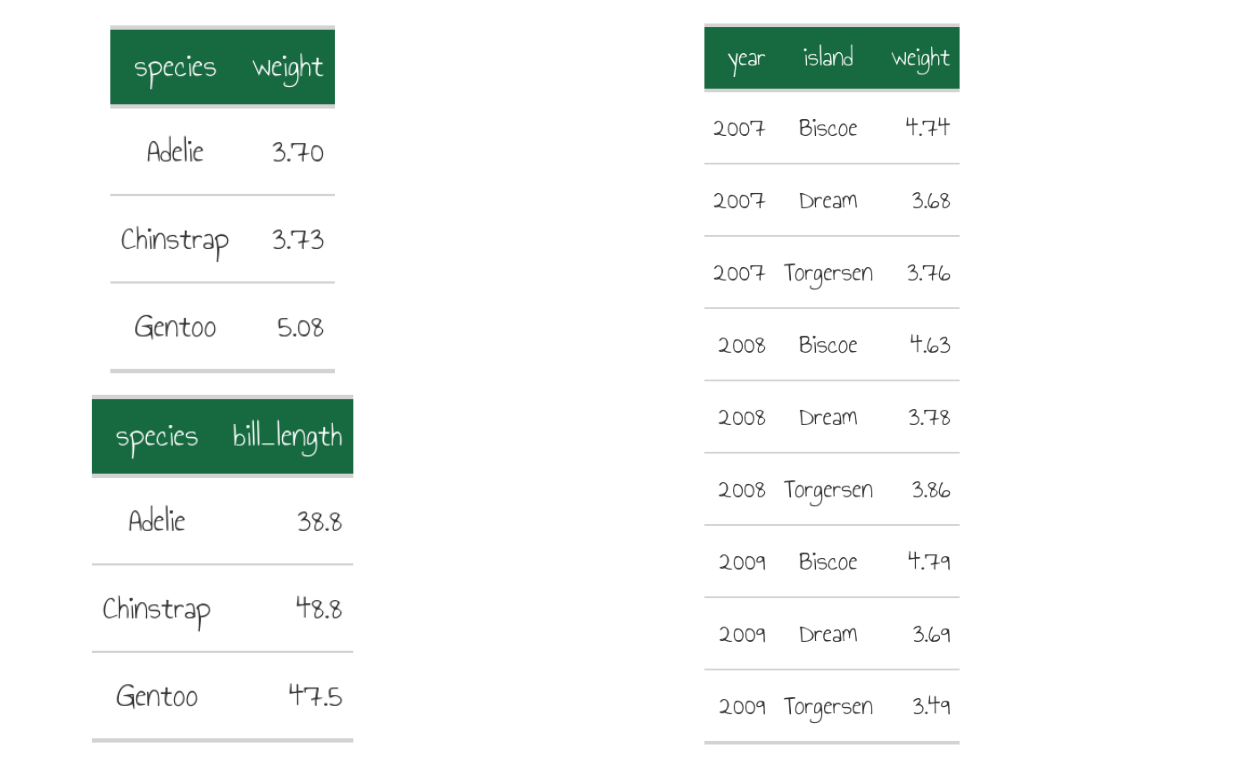Select the bill_length column header
The image size is (1248, 768).
point(288,437)
